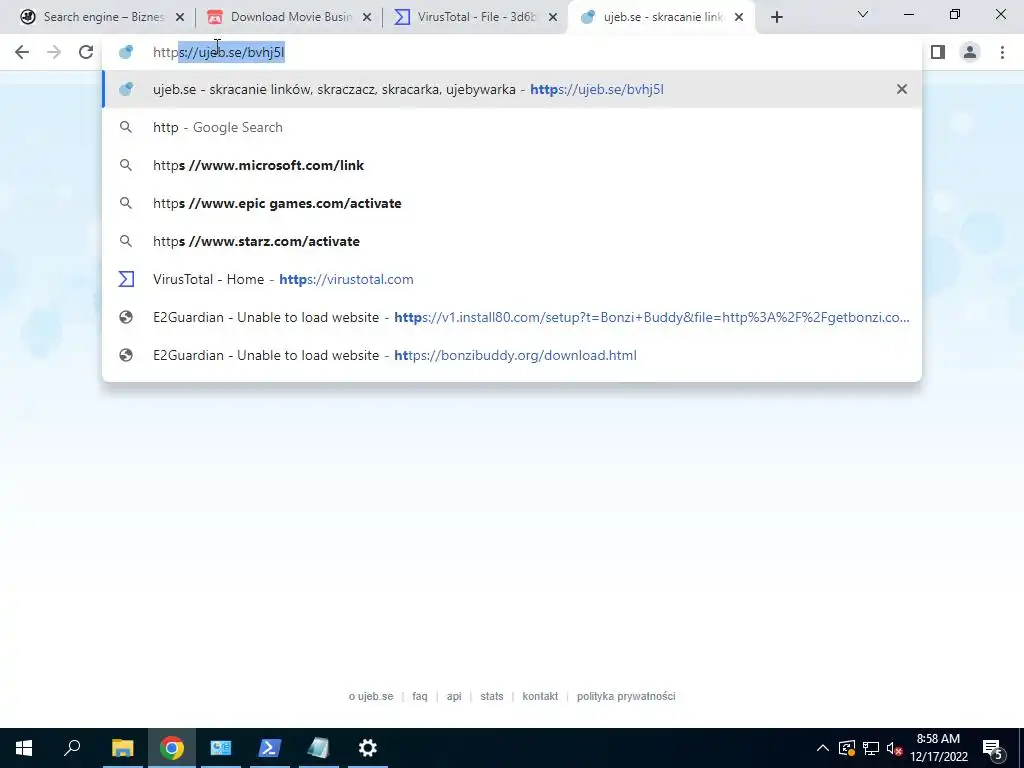
Task: Open Windows taskbar search
Action: [x=72, y=748]
